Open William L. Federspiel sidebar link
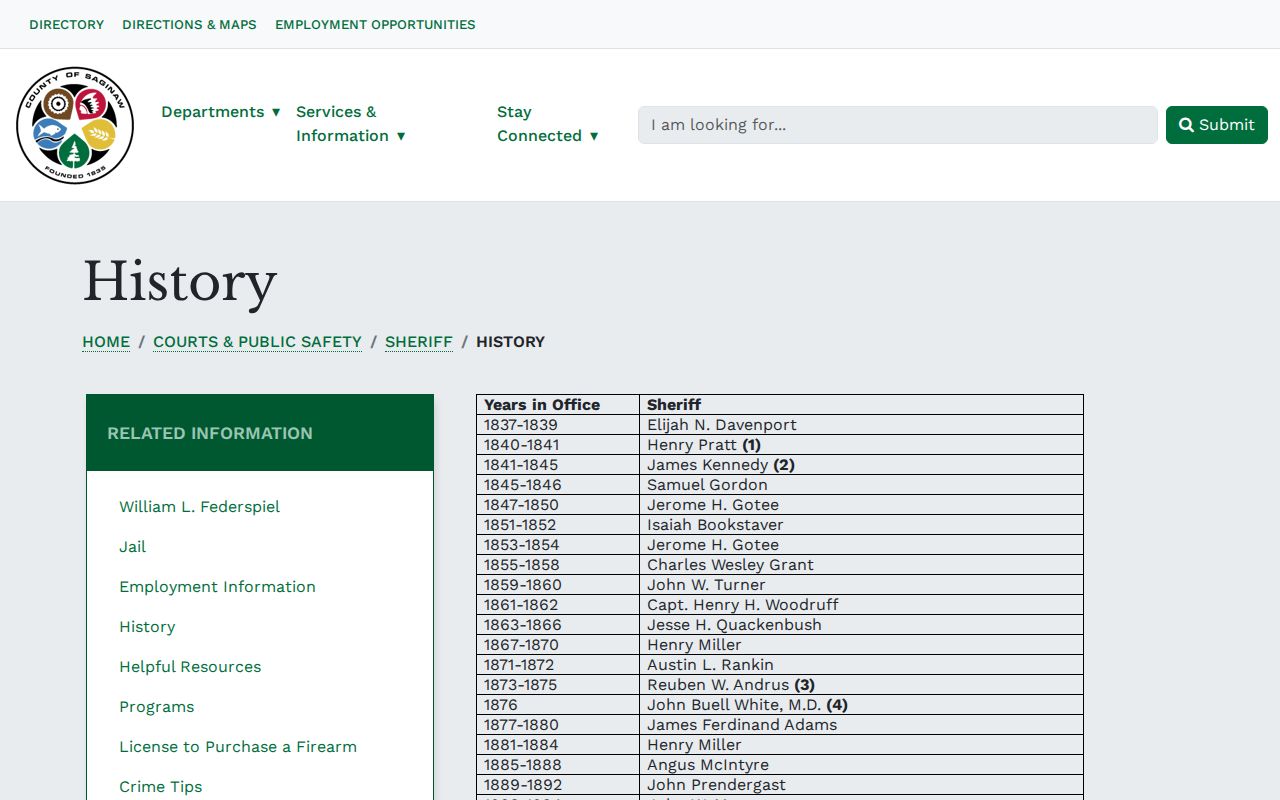This screenshot has height=800, width=1280. (x=200, y=507)
